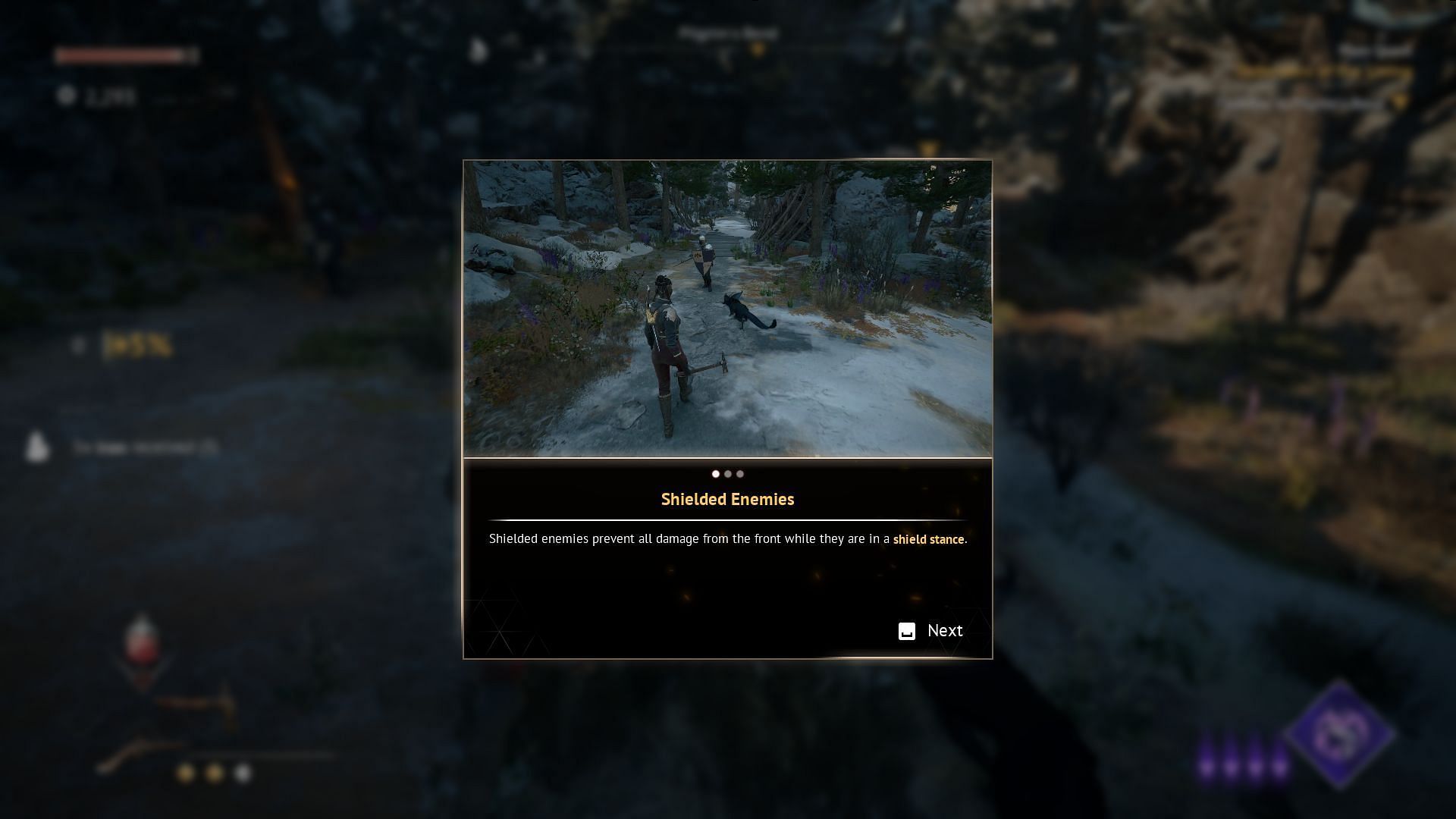Select the first dot navigation indicator
The image size is (1456, 819).
(715, 473)
